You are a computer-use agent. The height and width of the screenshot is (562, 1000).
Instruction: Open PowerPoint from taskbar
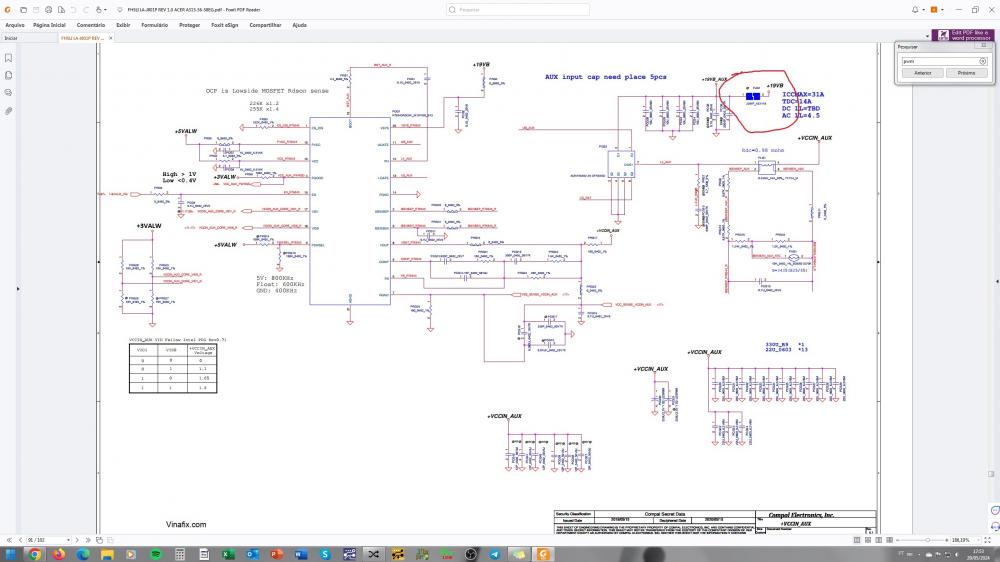(x=276, y=554)
